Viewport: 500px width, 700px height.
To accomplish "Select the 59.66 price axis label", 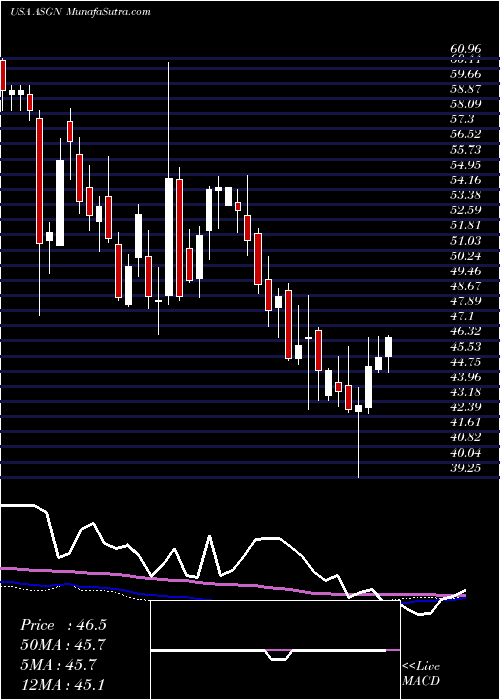I will point(466,74).
